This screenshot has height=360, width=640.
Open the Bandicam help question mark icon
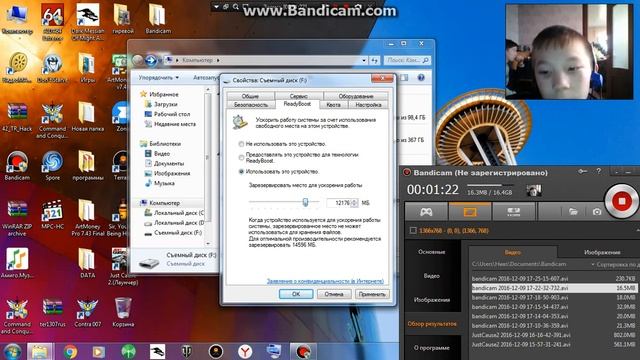(x=598, y=171)
